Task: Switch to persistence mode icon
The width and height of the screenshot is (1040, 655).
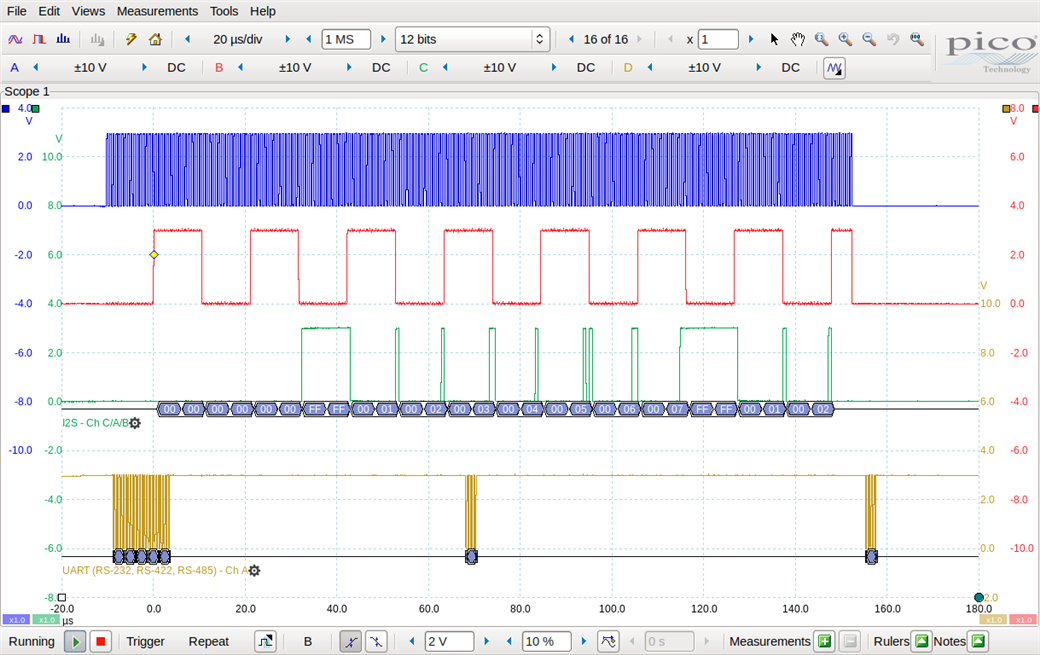Action: coord(39,39)
